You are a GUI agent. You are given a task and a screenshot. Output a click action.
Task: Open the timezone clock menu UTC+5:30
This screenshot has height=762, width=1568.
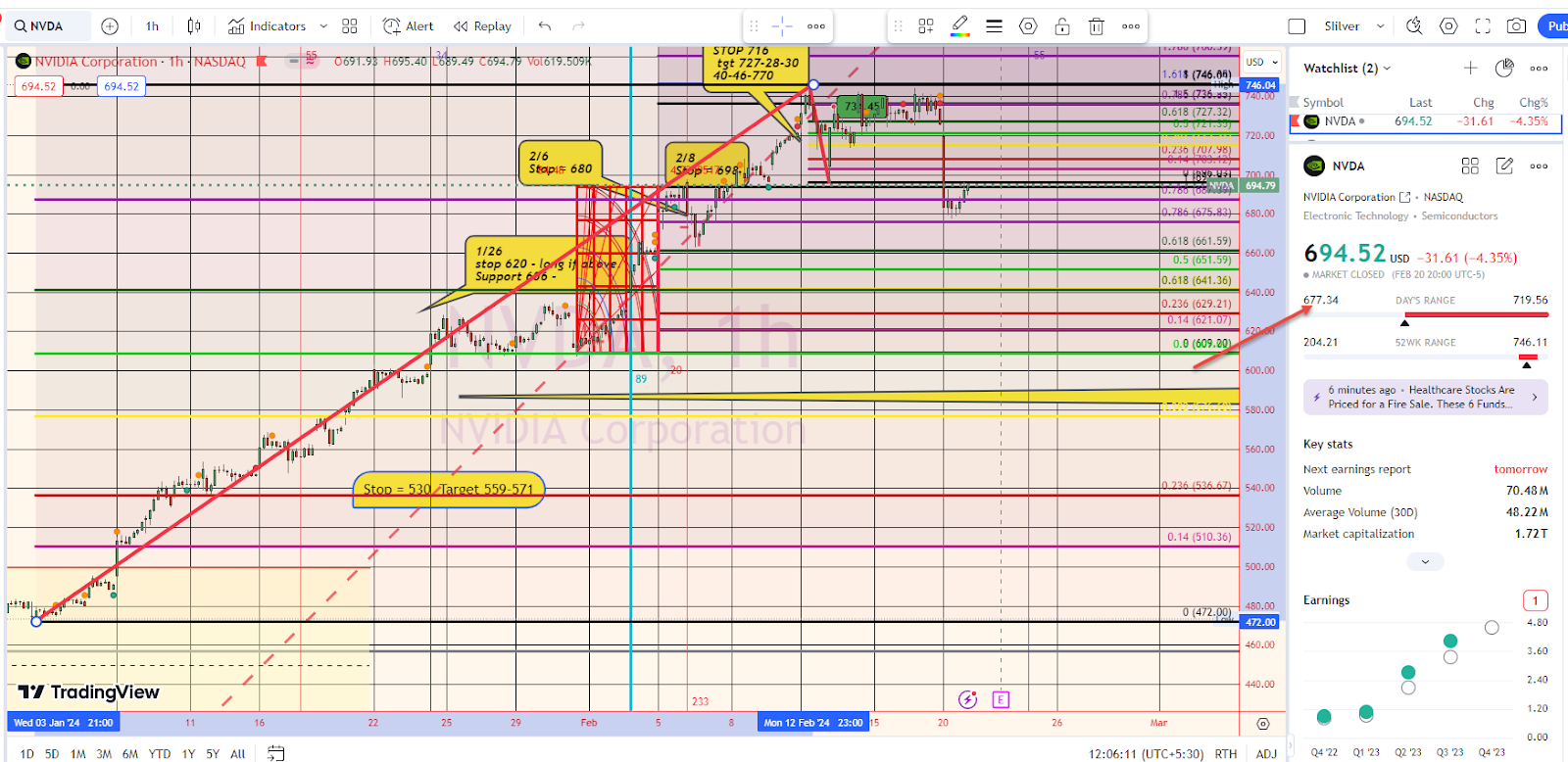point(1146,753)
